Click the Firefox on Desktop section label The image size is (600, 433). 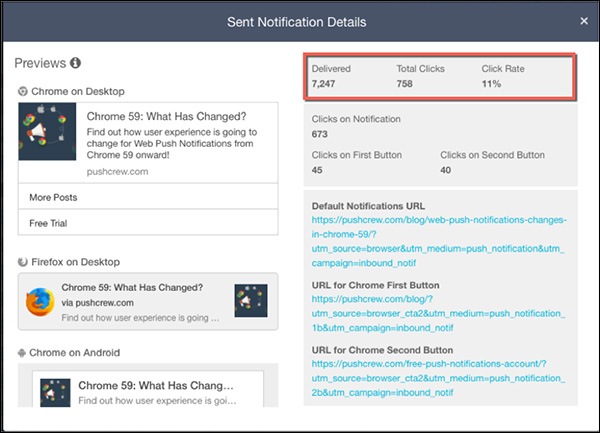coord(75,262)
